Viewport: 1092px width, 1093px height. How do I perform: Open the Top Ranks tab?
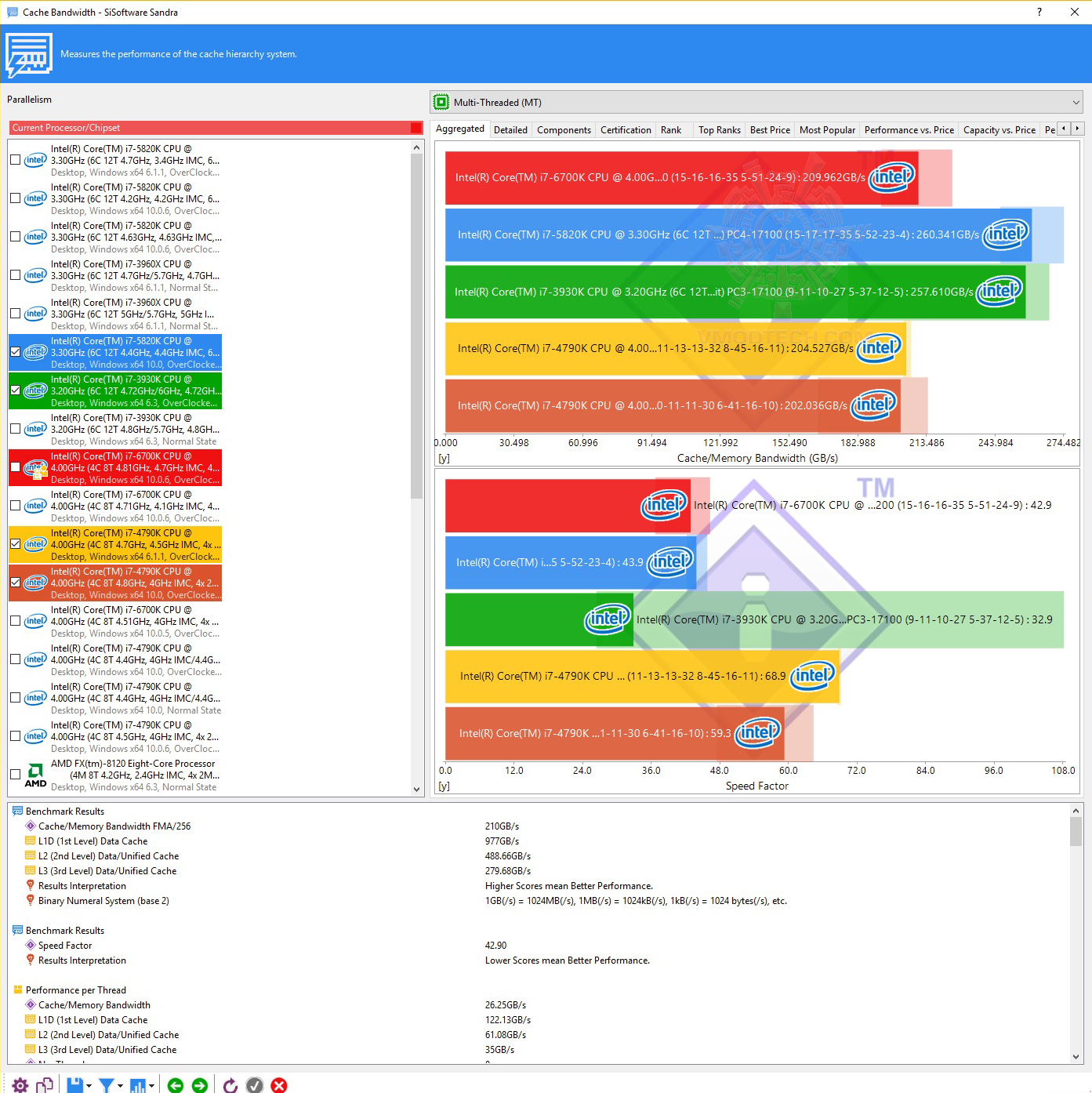coord(719,130)
